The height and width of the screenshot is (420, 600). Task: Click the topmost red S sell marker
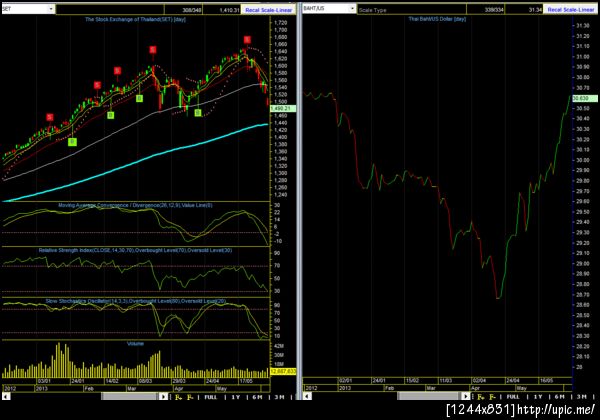247,40
